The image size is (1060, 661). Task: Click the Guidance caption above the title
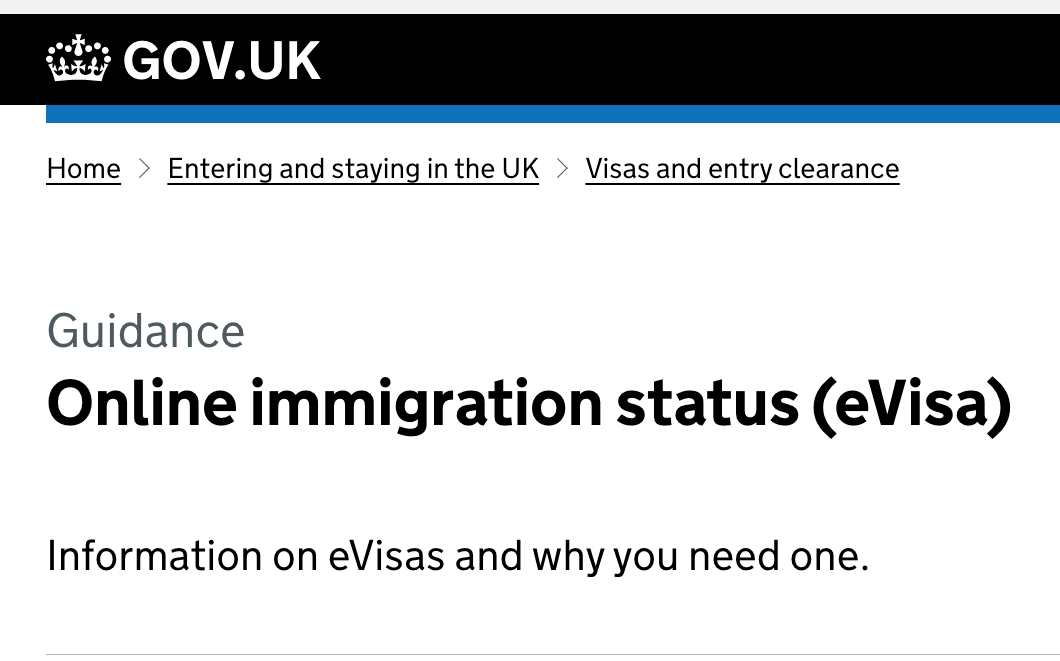(145, 331)
